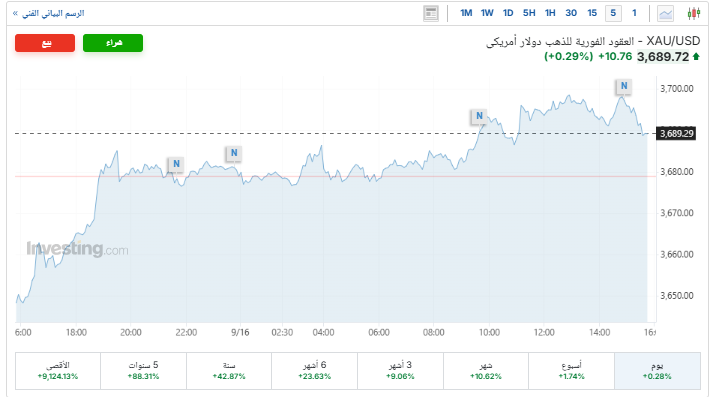Screen dimensions: 712x397
Task: Select the 5 minute timeframe
Action: point(613,13)
